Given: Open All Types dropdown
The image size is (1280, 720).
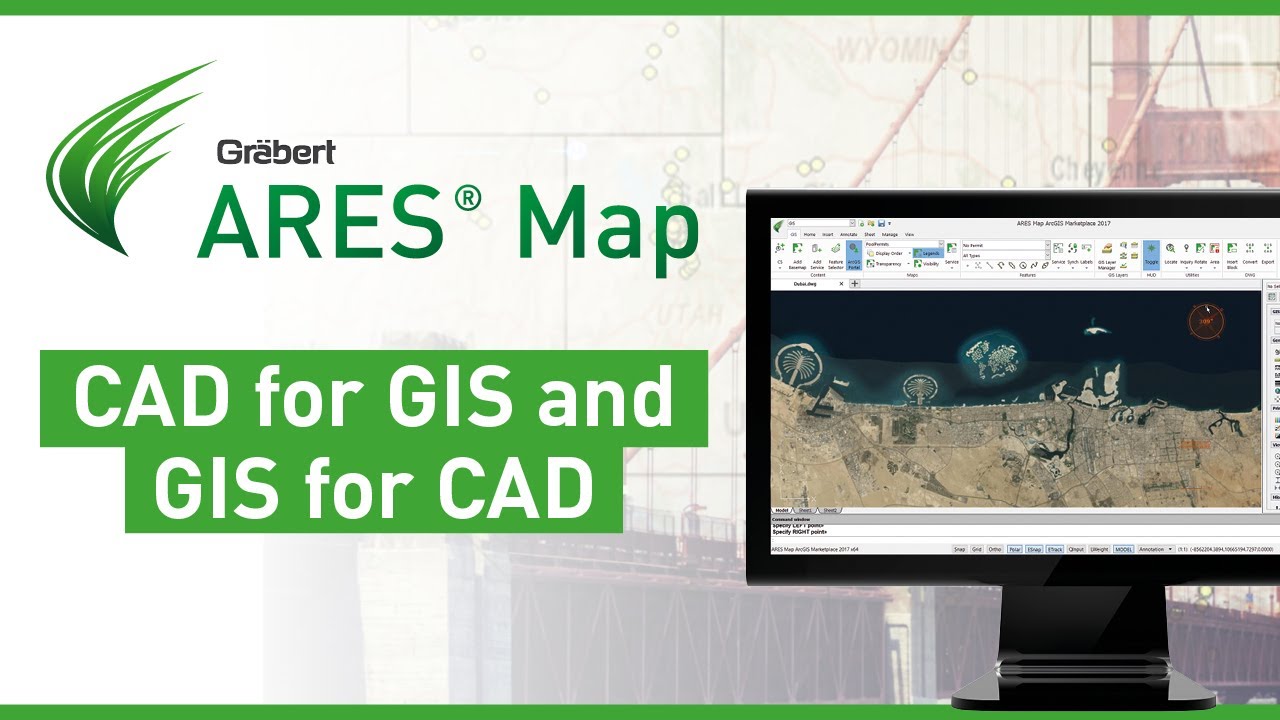Looking at the screenshot, I should 1006,256.
